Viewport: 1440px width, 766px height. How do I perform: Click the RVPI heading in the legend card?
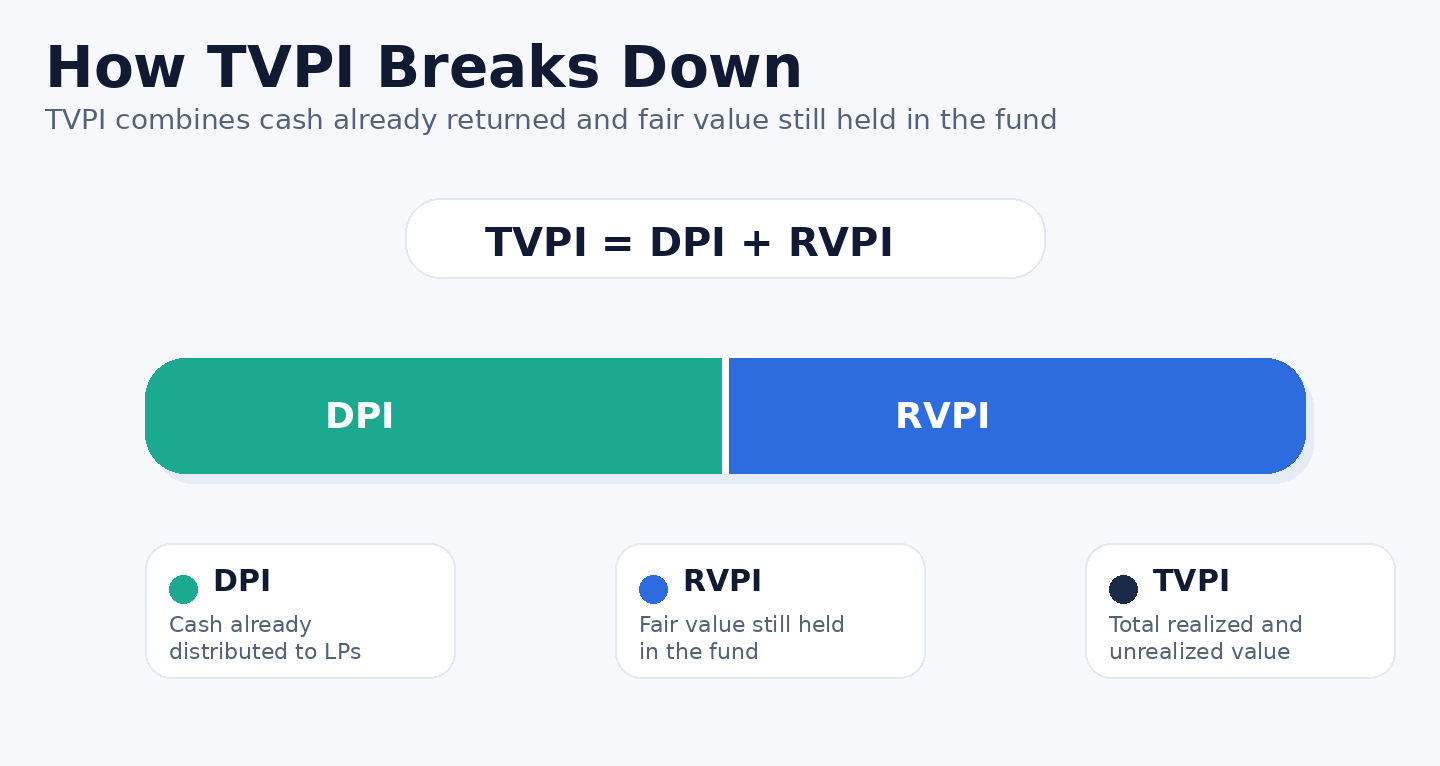pyautogui.click(x=722, y=581)
